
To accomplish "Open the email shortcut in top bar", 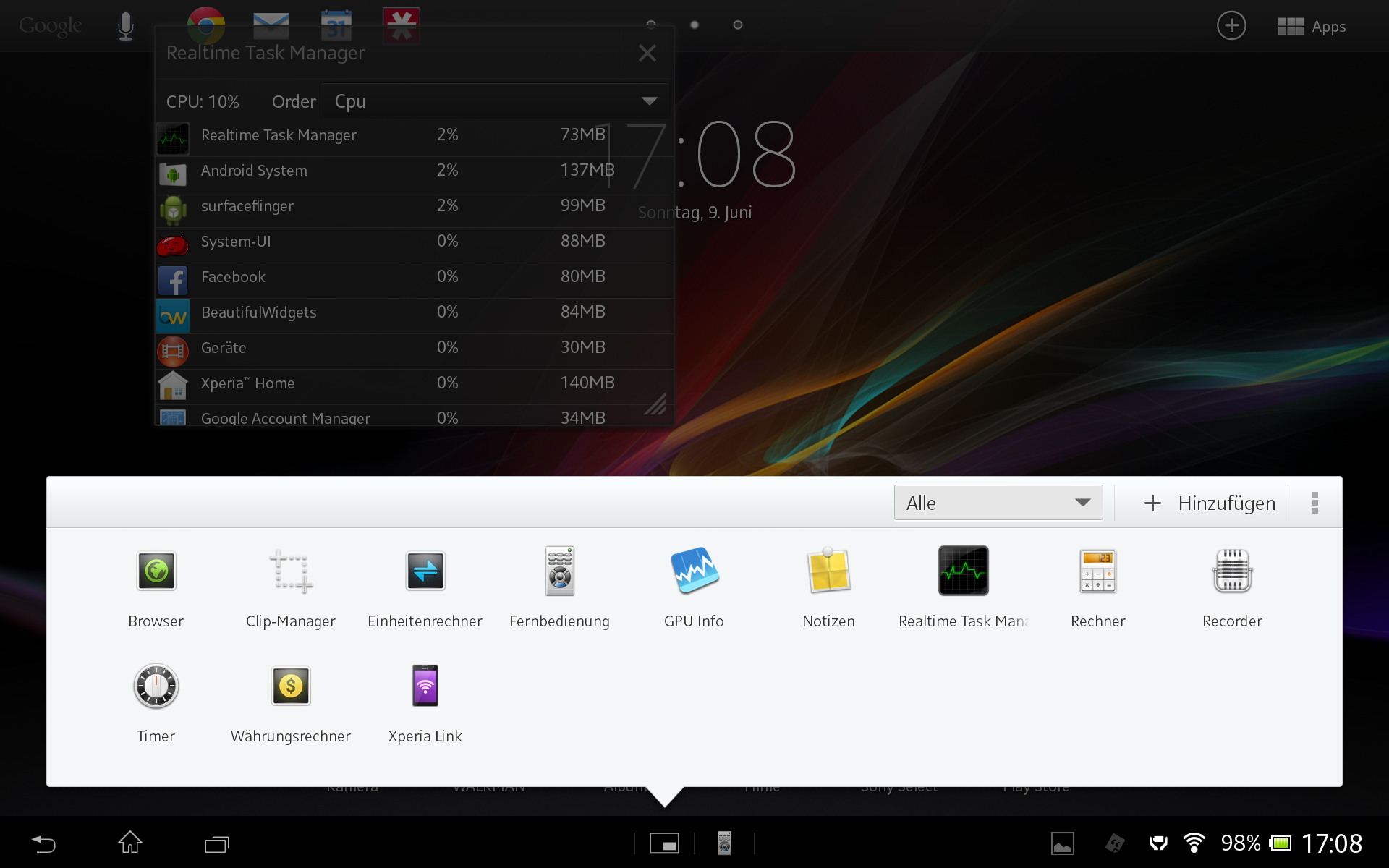I will click(x=271, y=26).
